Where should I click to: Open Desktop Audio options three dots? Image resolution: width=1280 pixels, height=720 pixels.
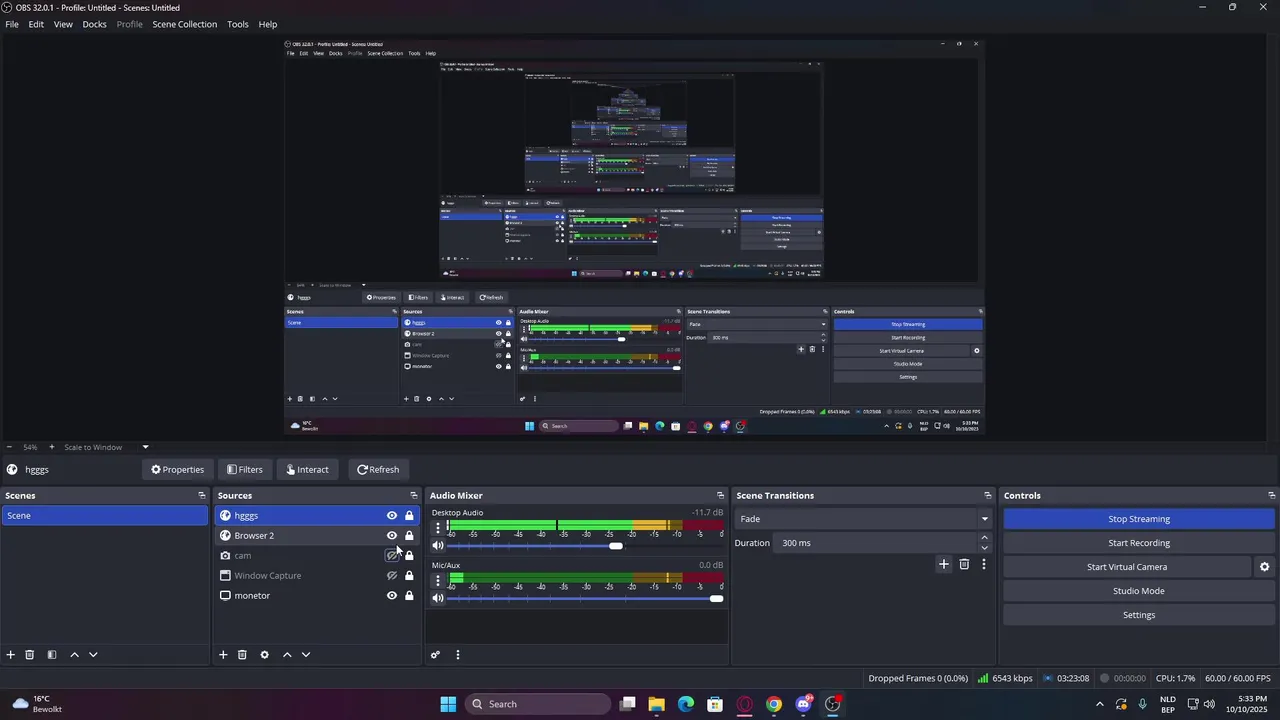click(x=437, y=527)
